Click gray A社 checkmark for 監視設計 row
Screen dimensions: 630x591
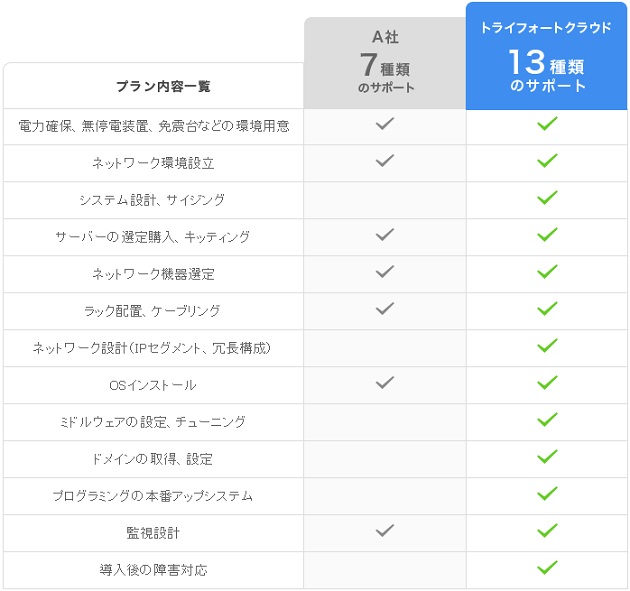coord(385,530)
